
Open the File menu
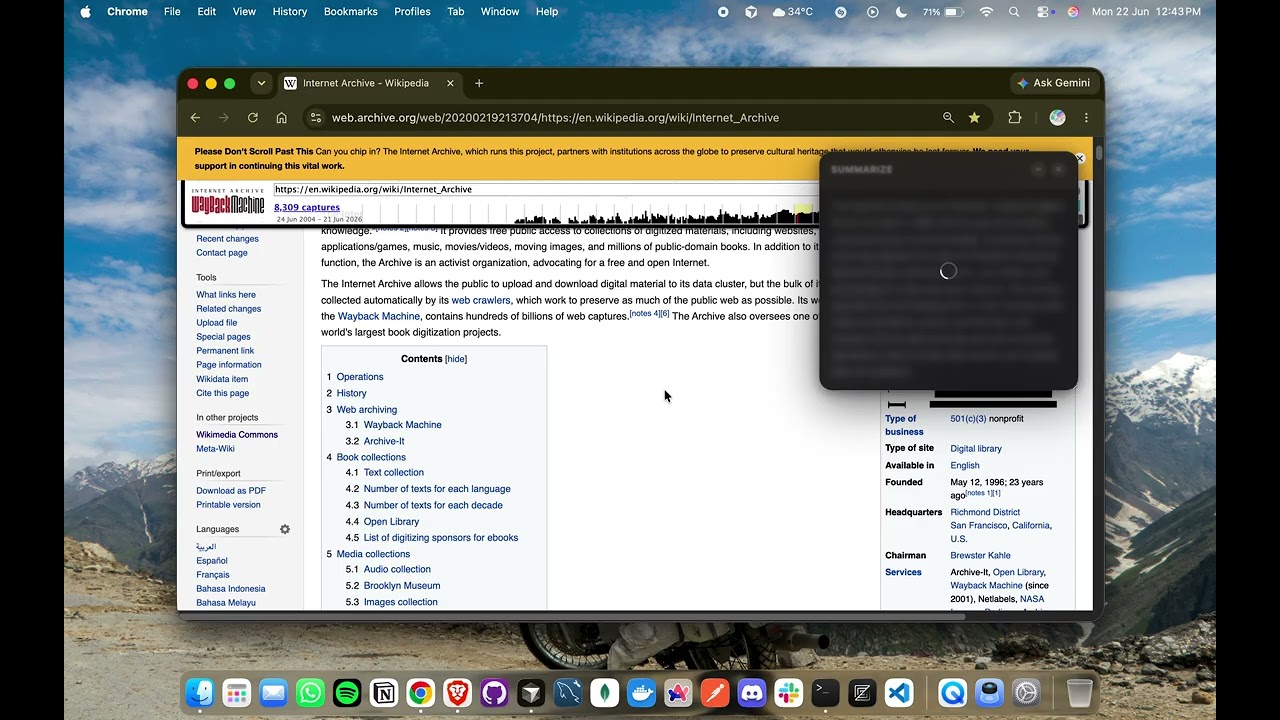[172, 12]
